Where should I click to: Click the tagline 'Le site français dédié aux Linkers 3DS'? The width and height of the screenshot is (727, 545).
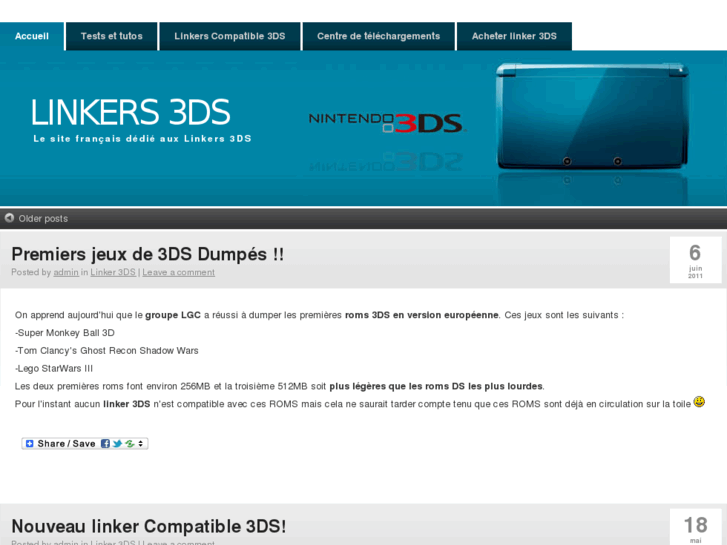point(142,139)
